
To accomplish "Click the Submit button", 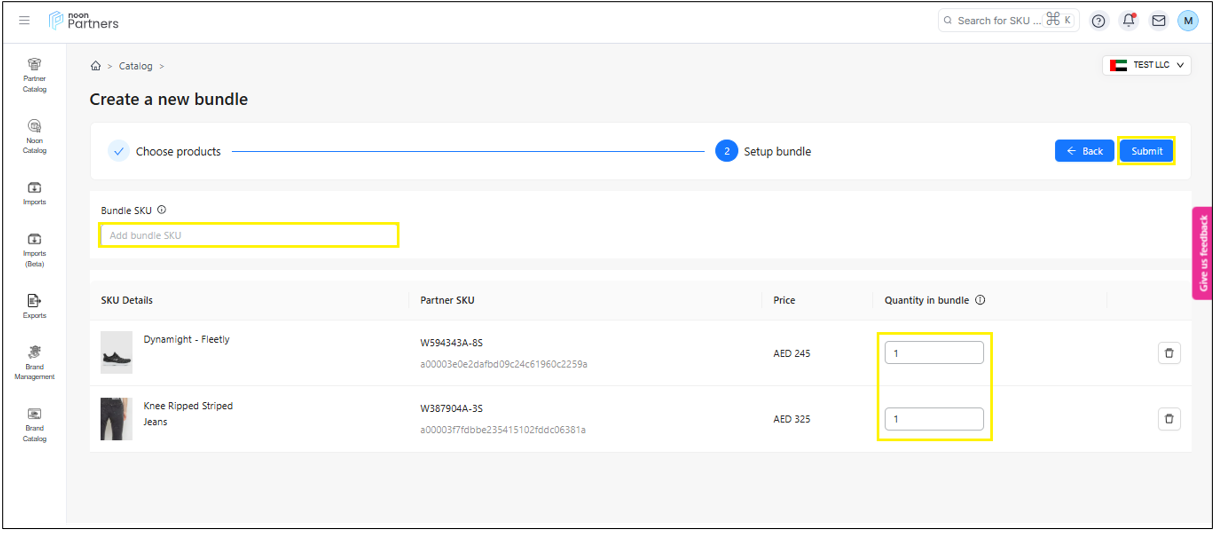I will [1146, 151].
